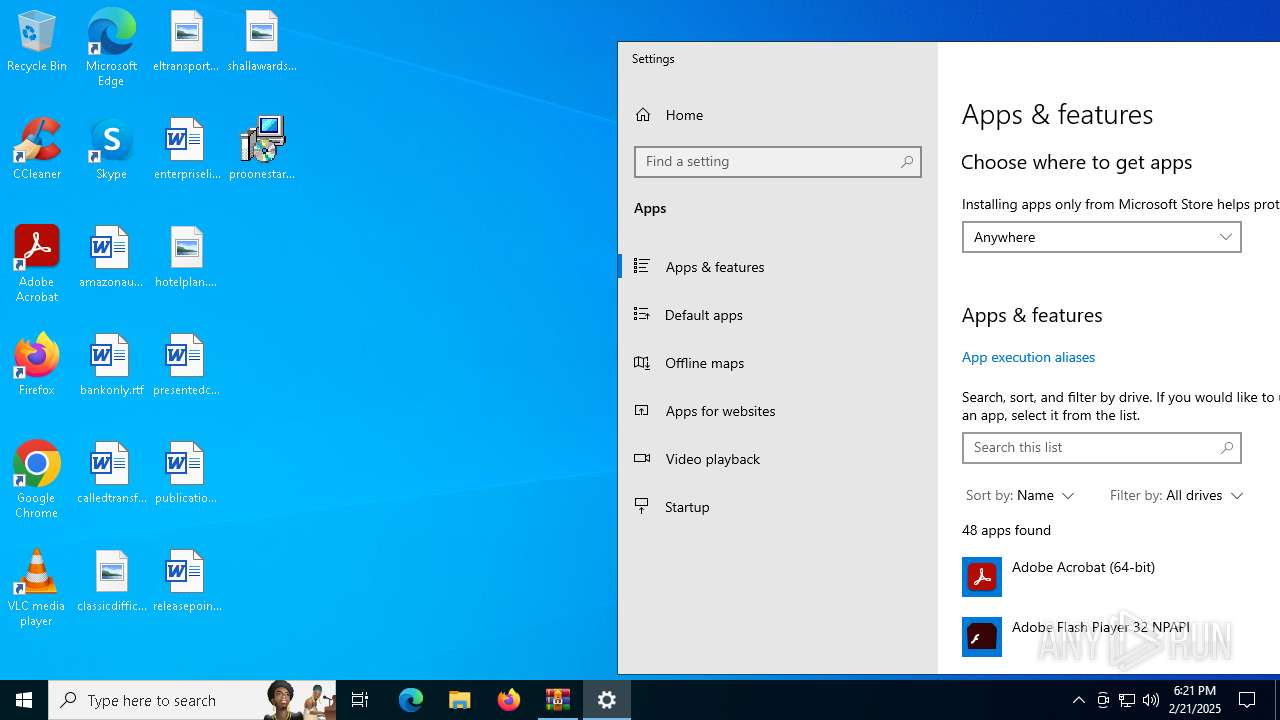Open Adobe Acrobat desktop shortcut
The height and width of the screenshot is (720, 1280).
[x=37, y=264]
